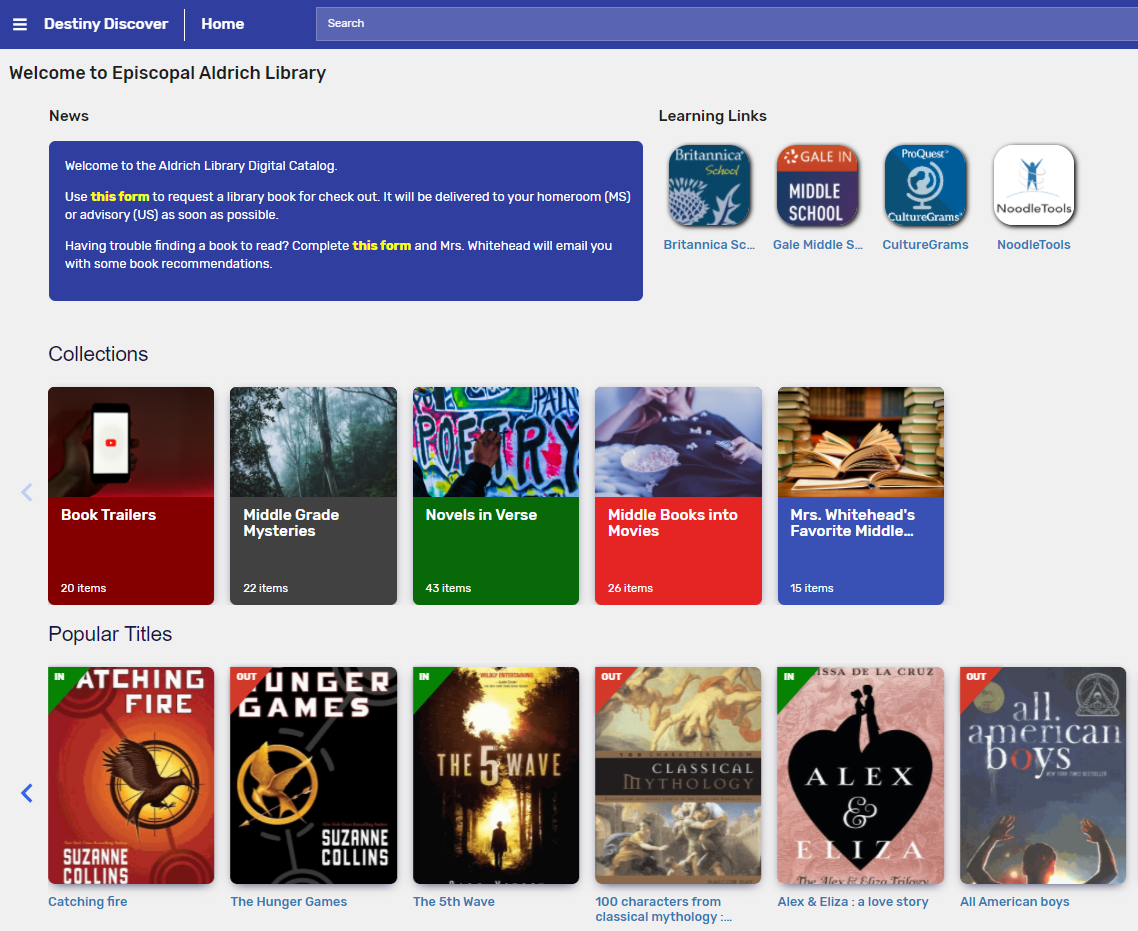The width and height of the screenshot is (1138, 931).
Task: Launch CultureGrams from Learning Links
Action: coord(925,185)
